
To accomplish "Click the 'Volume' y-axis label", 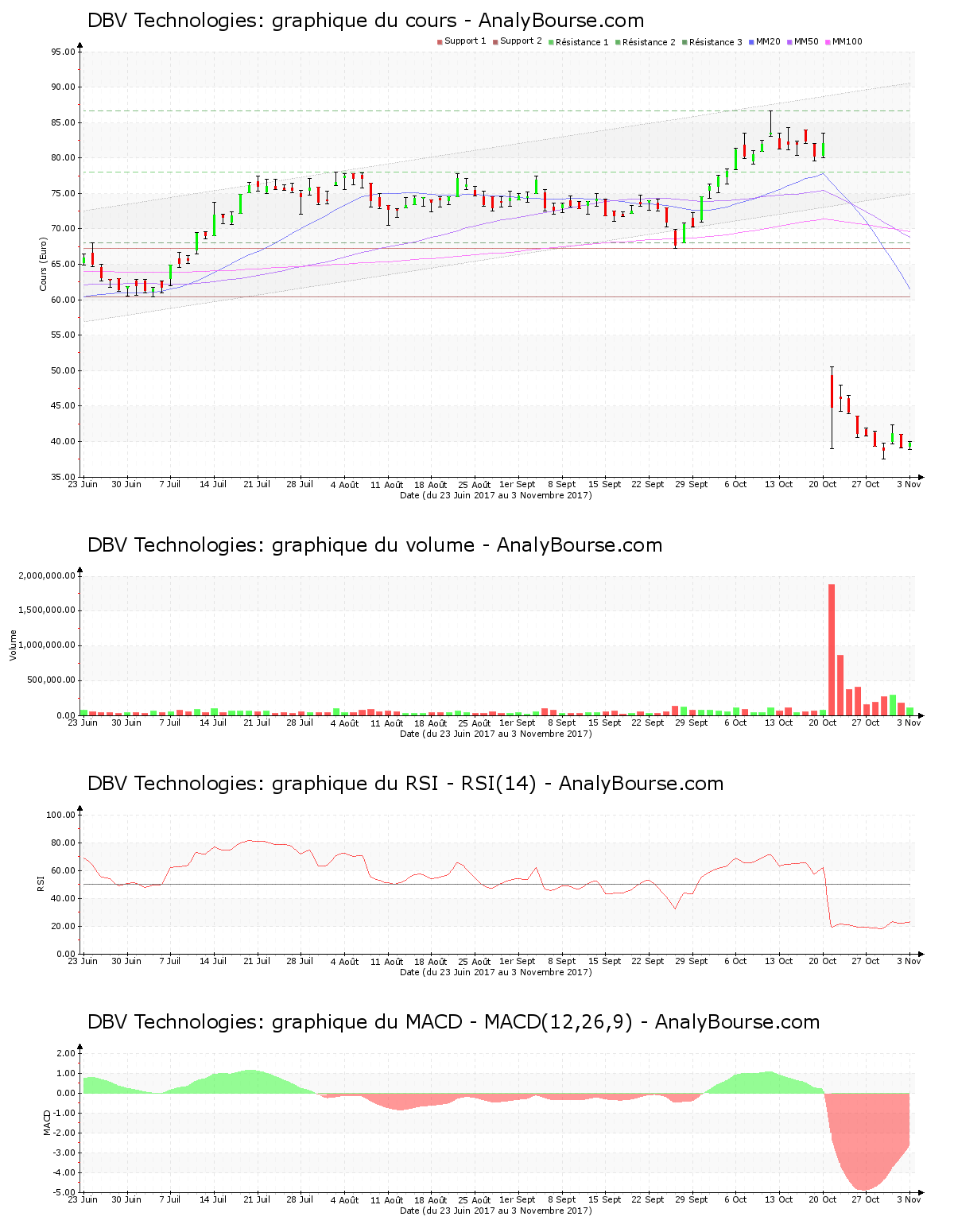I will [x=13, y=645].
